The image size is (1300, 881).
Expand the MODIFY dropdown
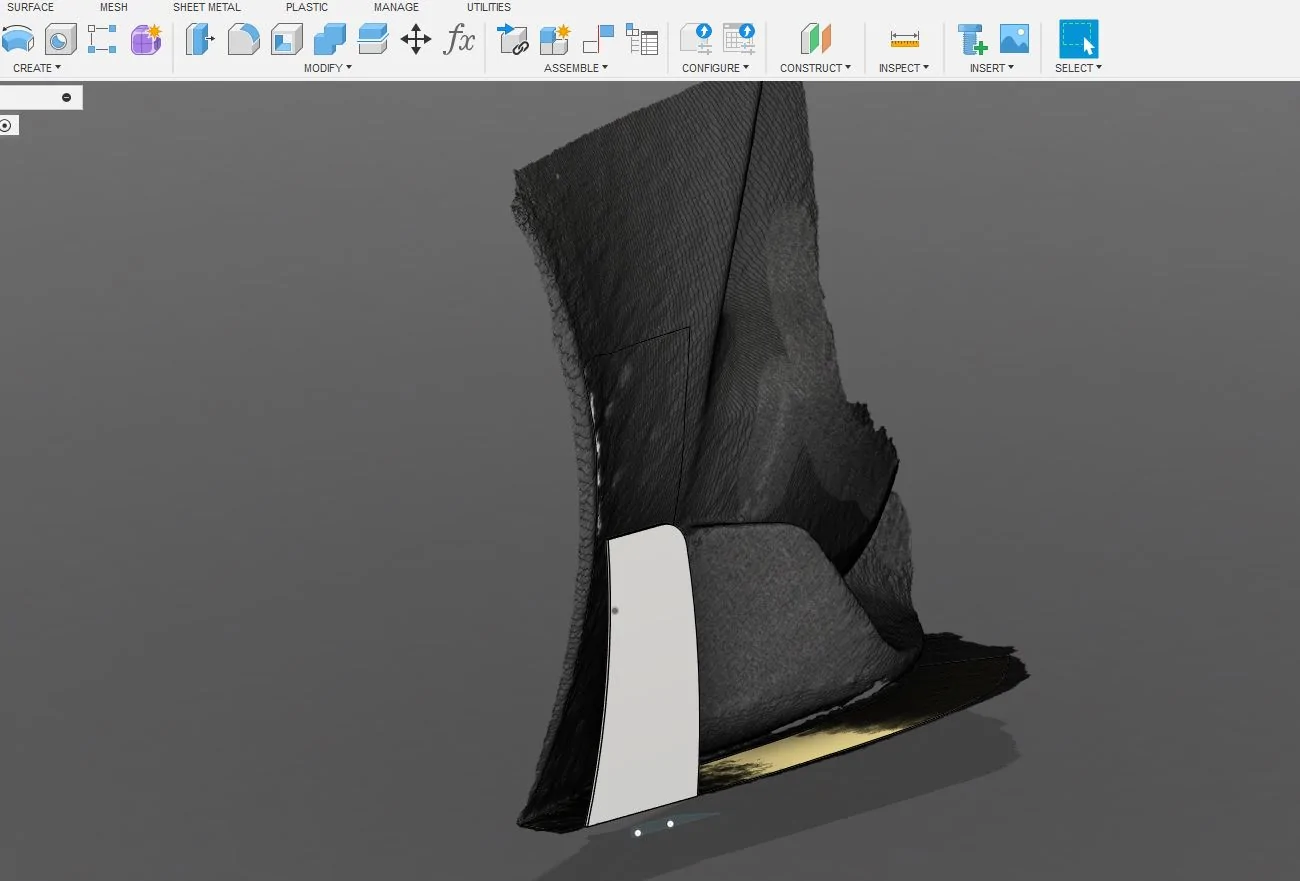point(328,68)
